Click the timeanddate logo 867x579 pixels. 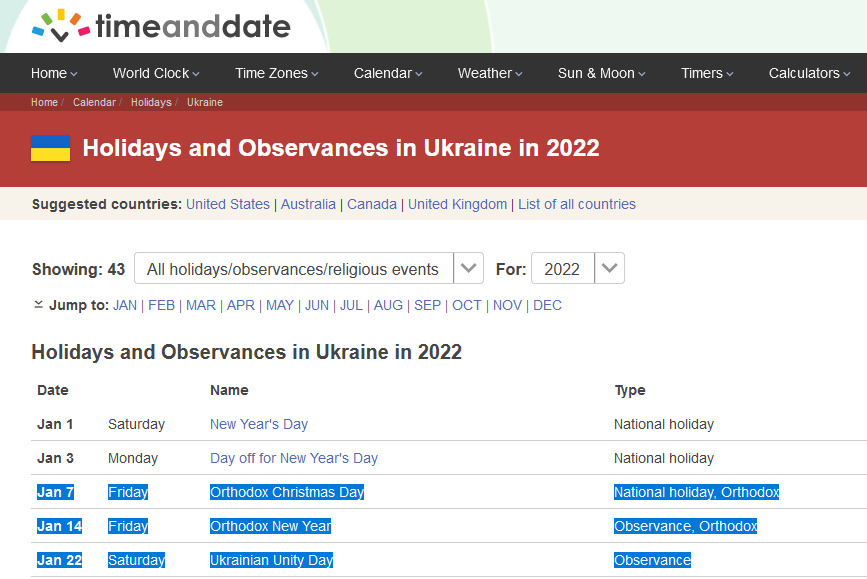[x=161, y=25]
